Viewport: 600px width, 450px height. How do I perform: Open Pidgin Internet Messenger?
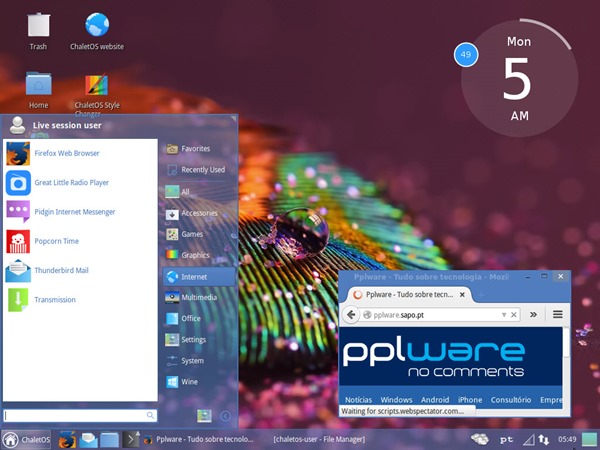pyautogui.click(x=80, y=212)
